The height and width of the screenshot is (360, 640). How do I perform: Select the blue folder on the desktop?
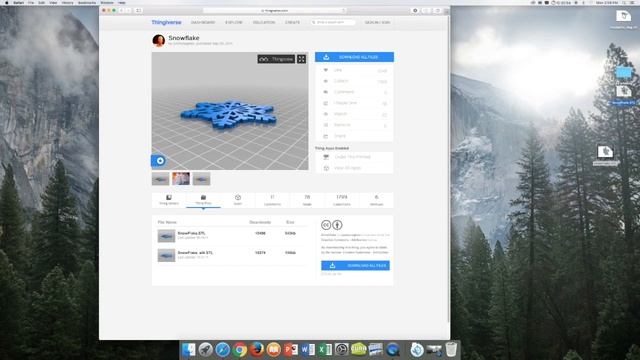[624, 73]
